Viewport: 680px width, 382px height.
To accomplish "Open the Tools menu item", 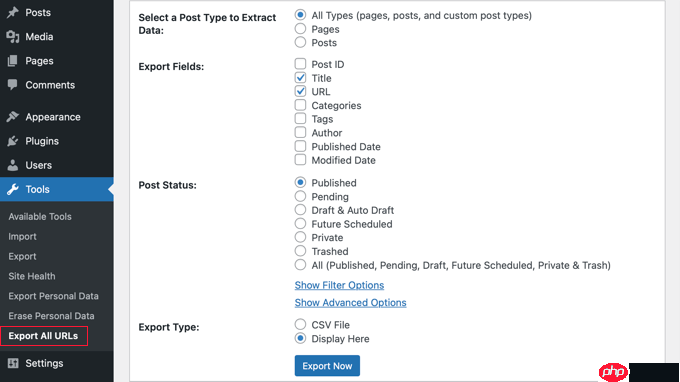I will coord(57,189).
